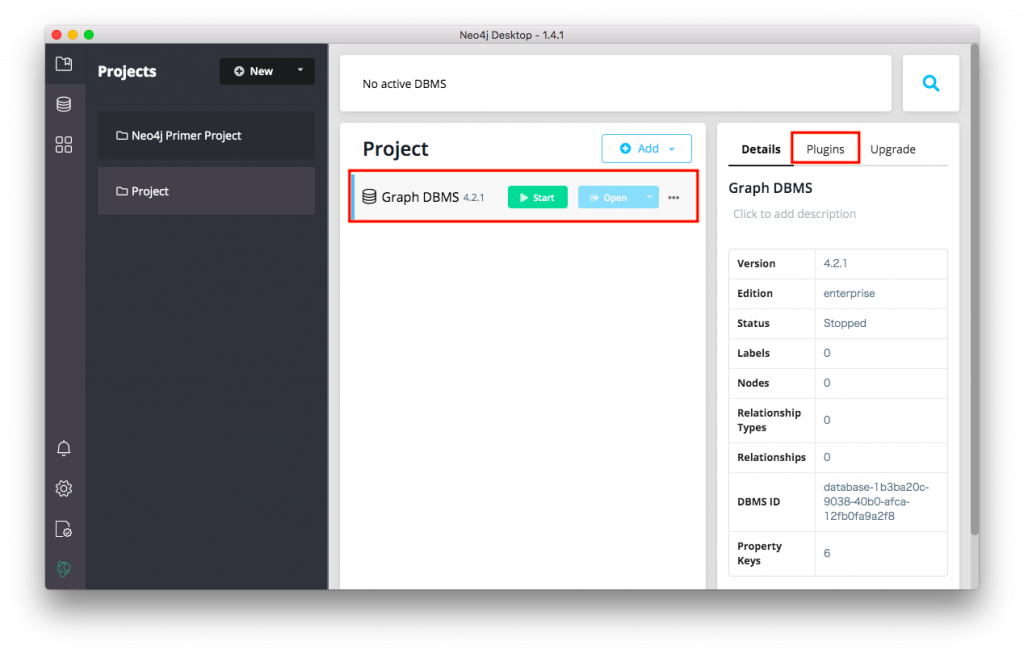Open settings with the gear icon
Viewport: 1024px width, 654px height.
(64, 488)
